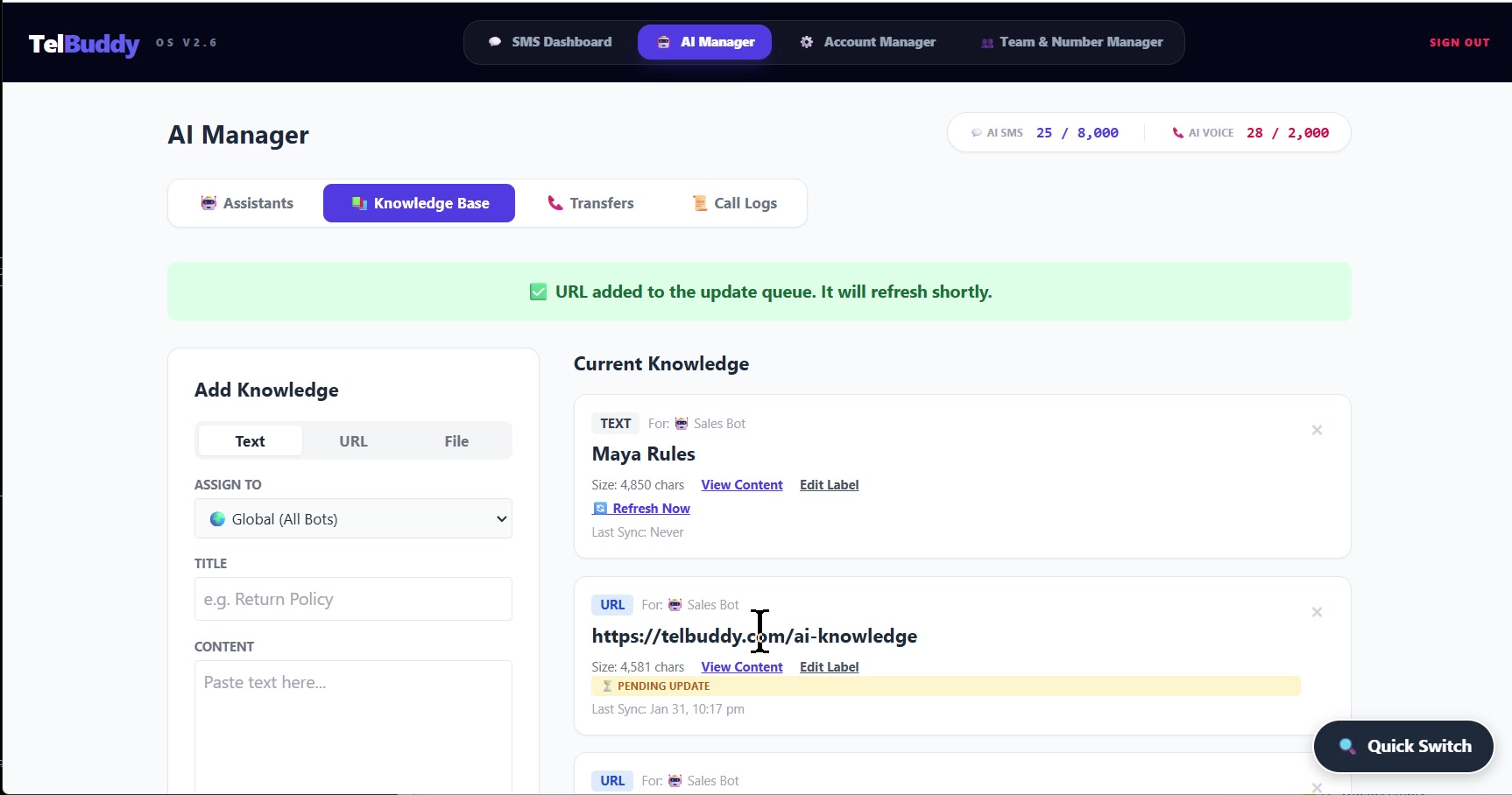1512x795 pixels.
Task: Click the Title input field
Action: click(353, 599)
